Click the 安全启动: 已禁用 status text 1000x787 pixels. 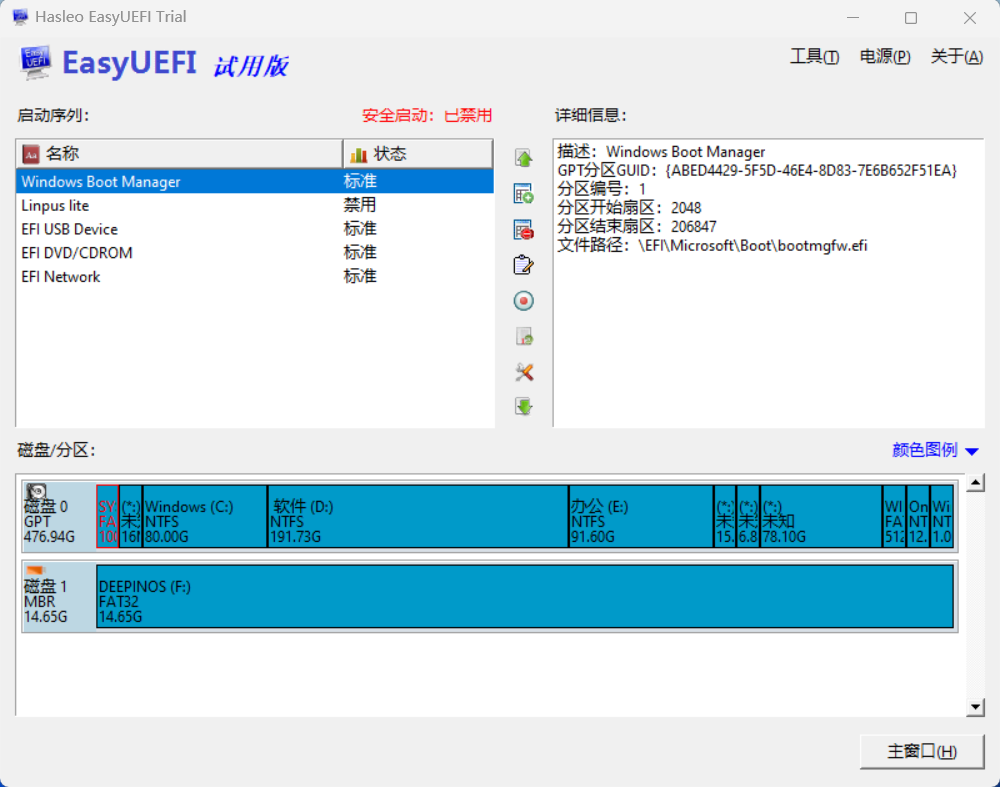(427, 115)
